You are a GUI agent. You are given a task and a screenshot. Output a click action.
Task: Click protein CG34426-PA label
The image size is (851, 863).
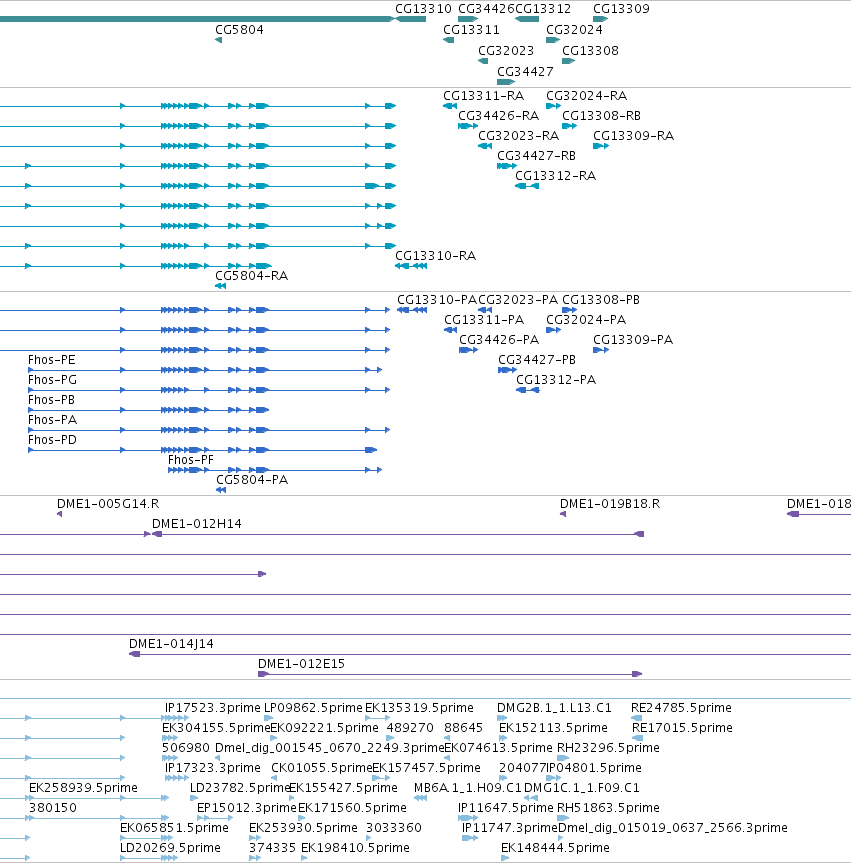499,340
